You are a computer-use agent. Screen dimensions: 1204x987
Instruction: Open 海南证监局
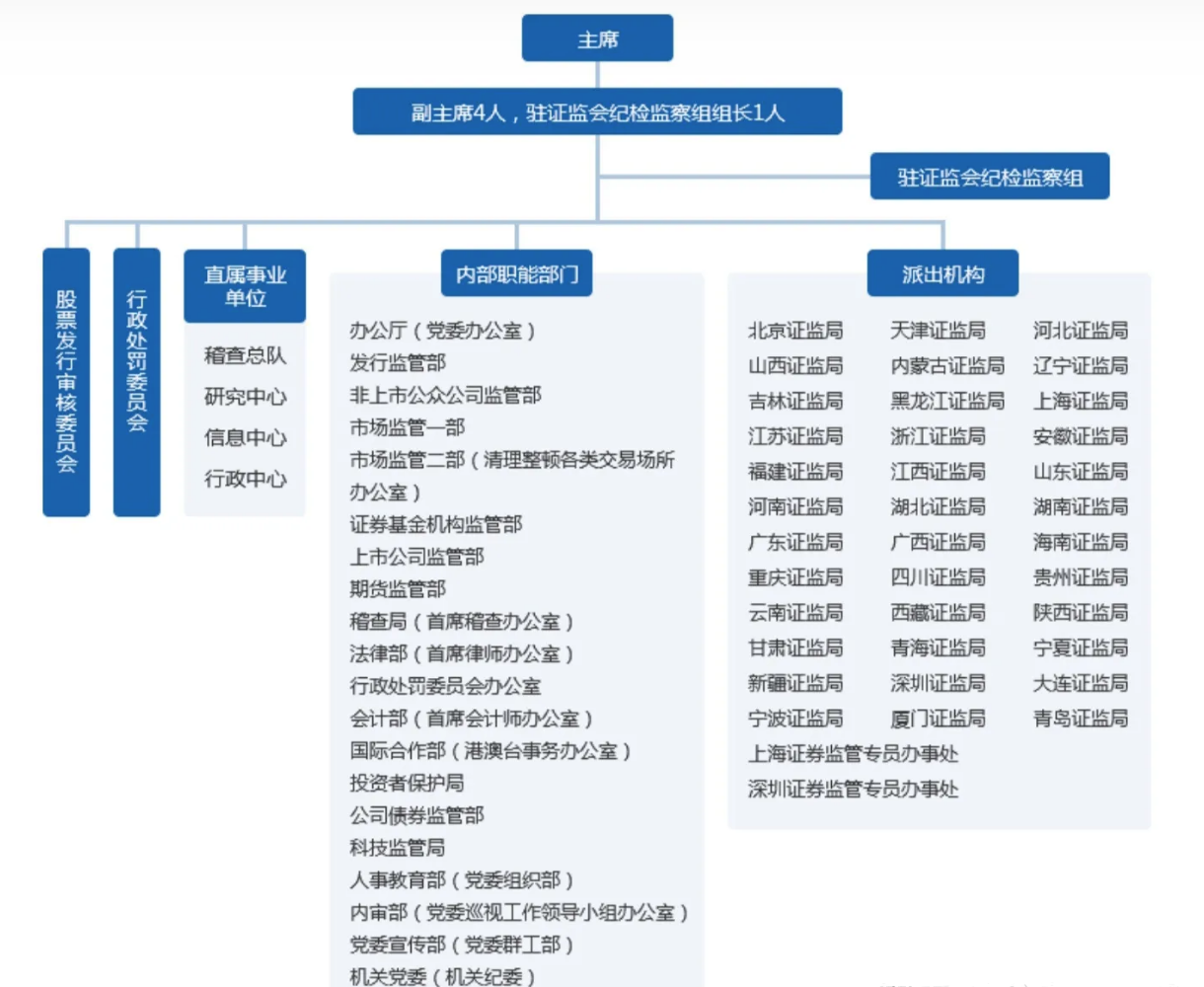(1081, 542)
